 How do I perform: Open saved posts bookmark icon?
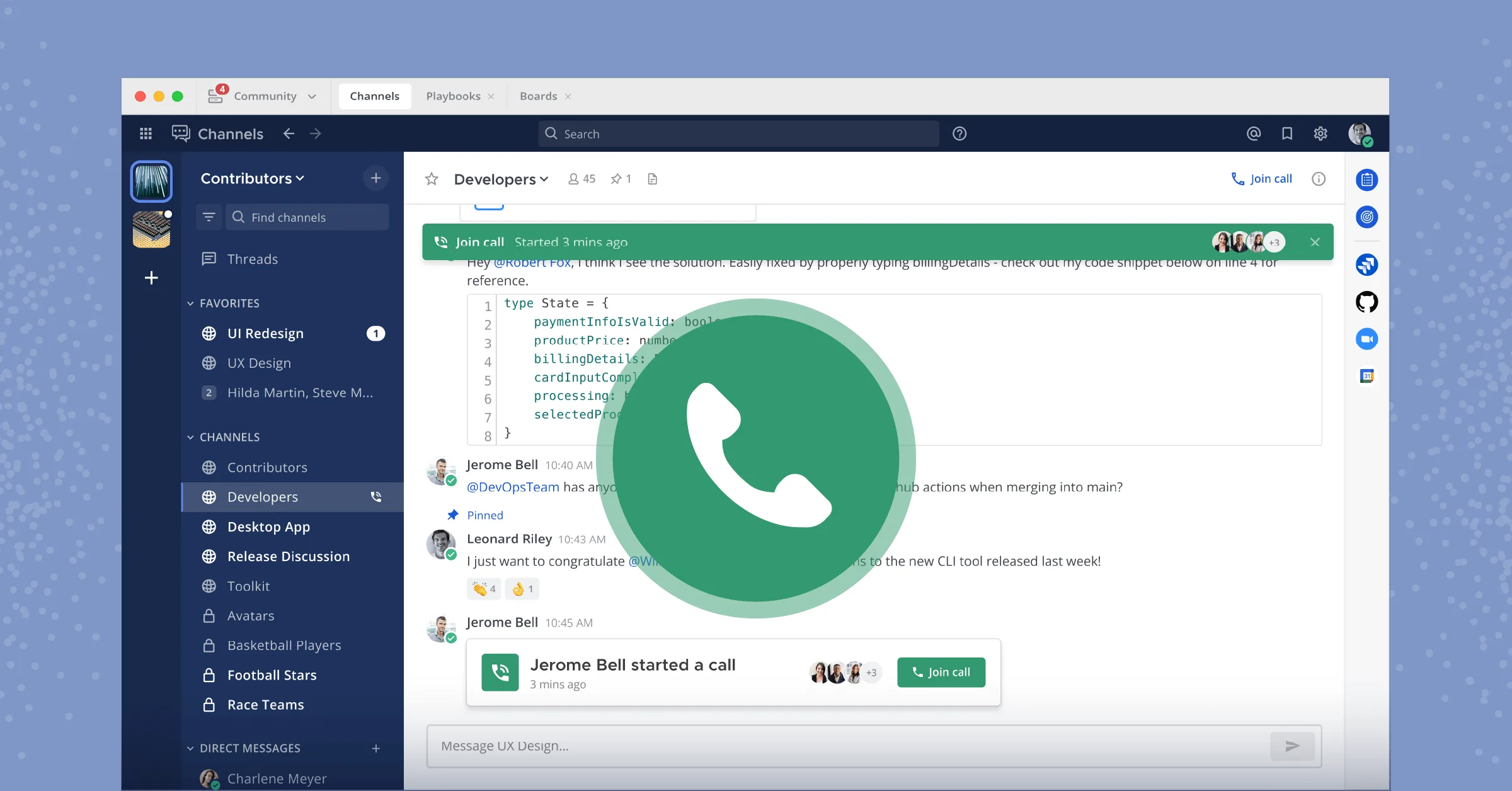point(1287,134)
